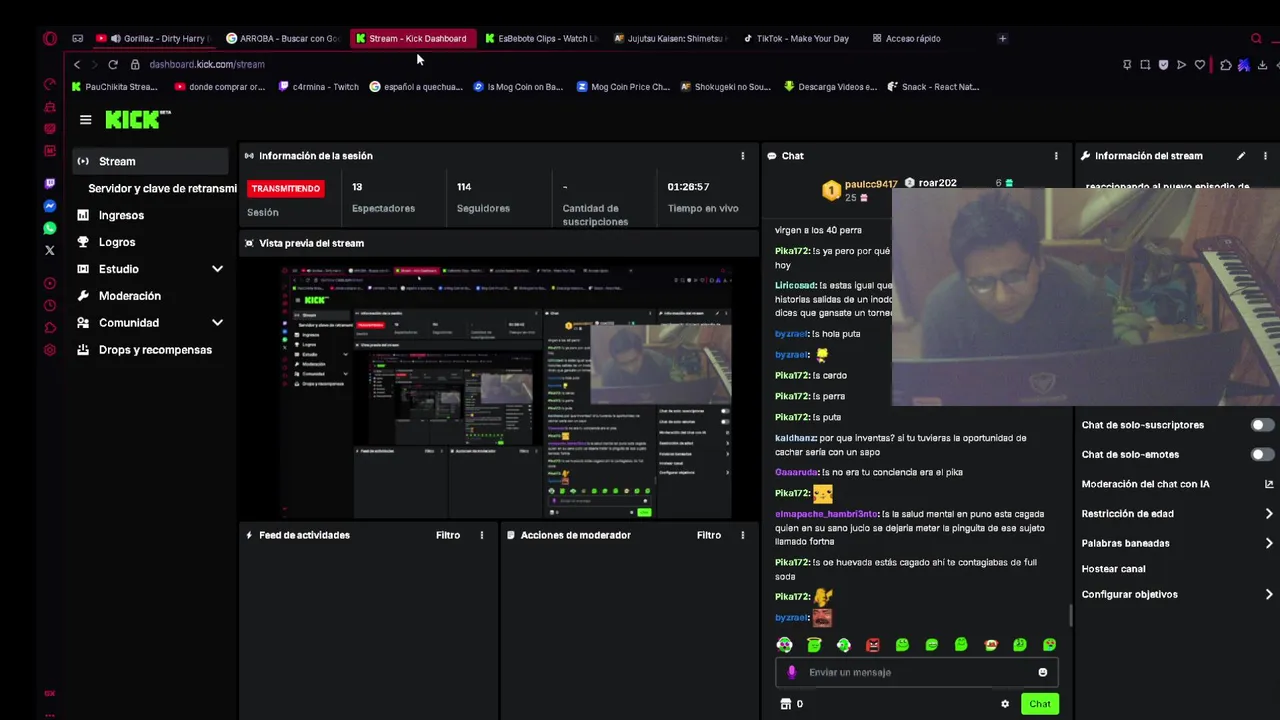
Task: Click the red angry face emote
Action: pos(873,645)
